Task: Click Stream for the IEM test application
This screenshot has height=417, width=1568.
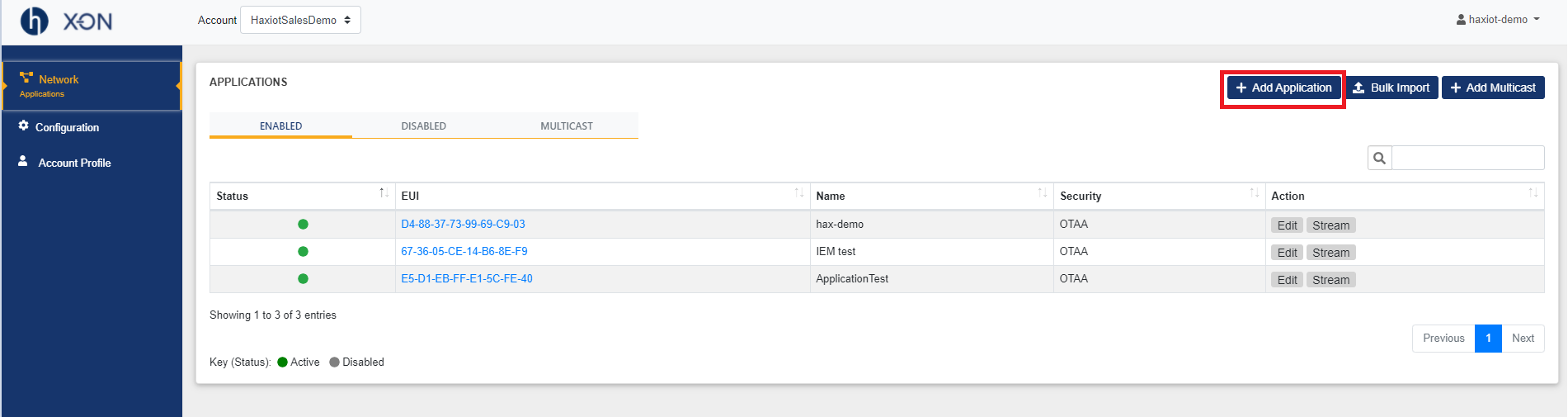Action: coord(1330,253)
